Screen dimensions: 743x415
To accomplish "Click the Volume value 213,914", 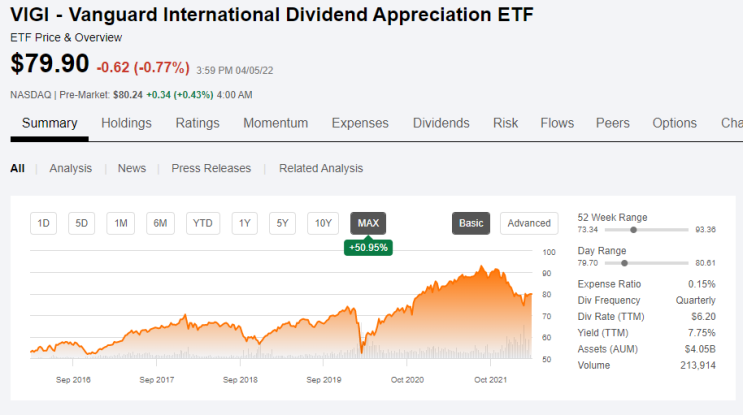I will (698, 365).
